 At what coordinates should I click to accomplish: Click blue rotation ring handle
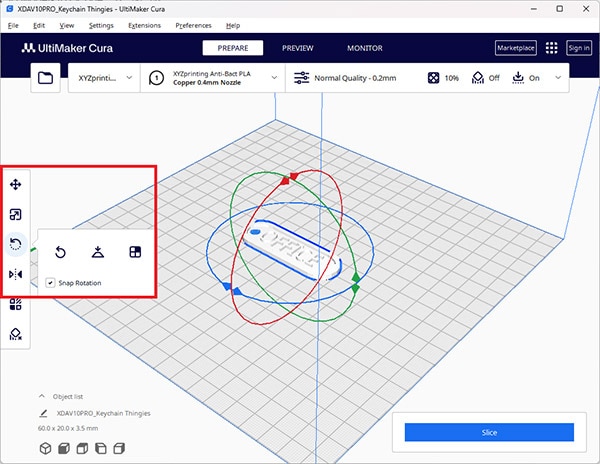point(232,289)
